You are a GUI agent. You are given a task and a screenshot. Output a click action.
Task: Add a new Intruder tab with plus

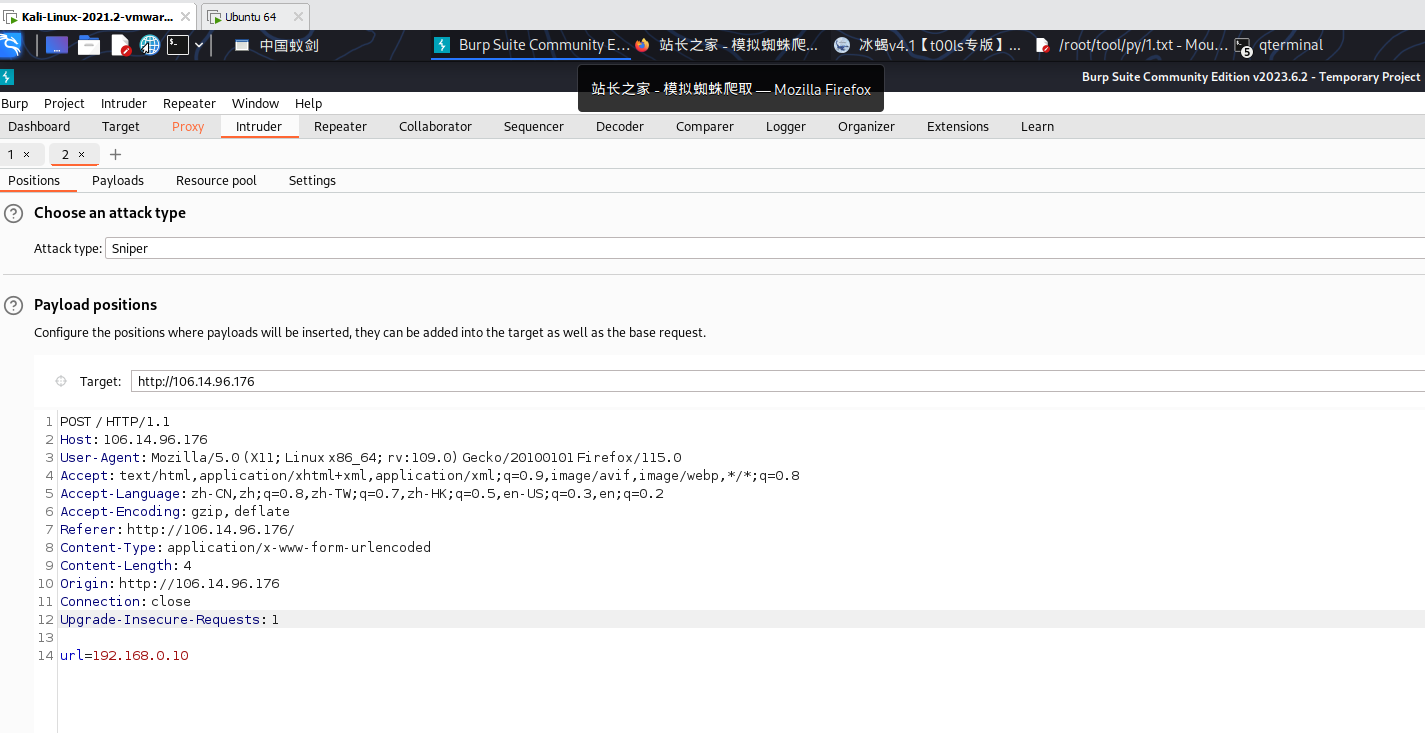[115, 154]
